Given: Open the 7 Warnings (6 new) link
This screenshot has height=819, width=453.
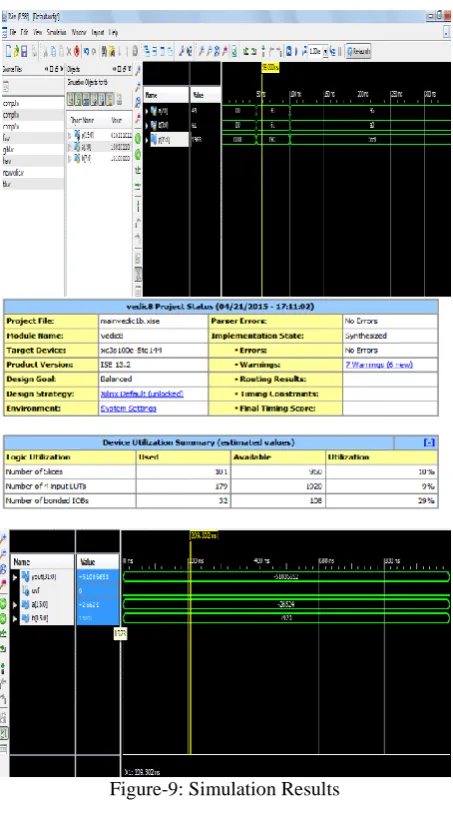Looking at the screenshot, I should [378, 365].
